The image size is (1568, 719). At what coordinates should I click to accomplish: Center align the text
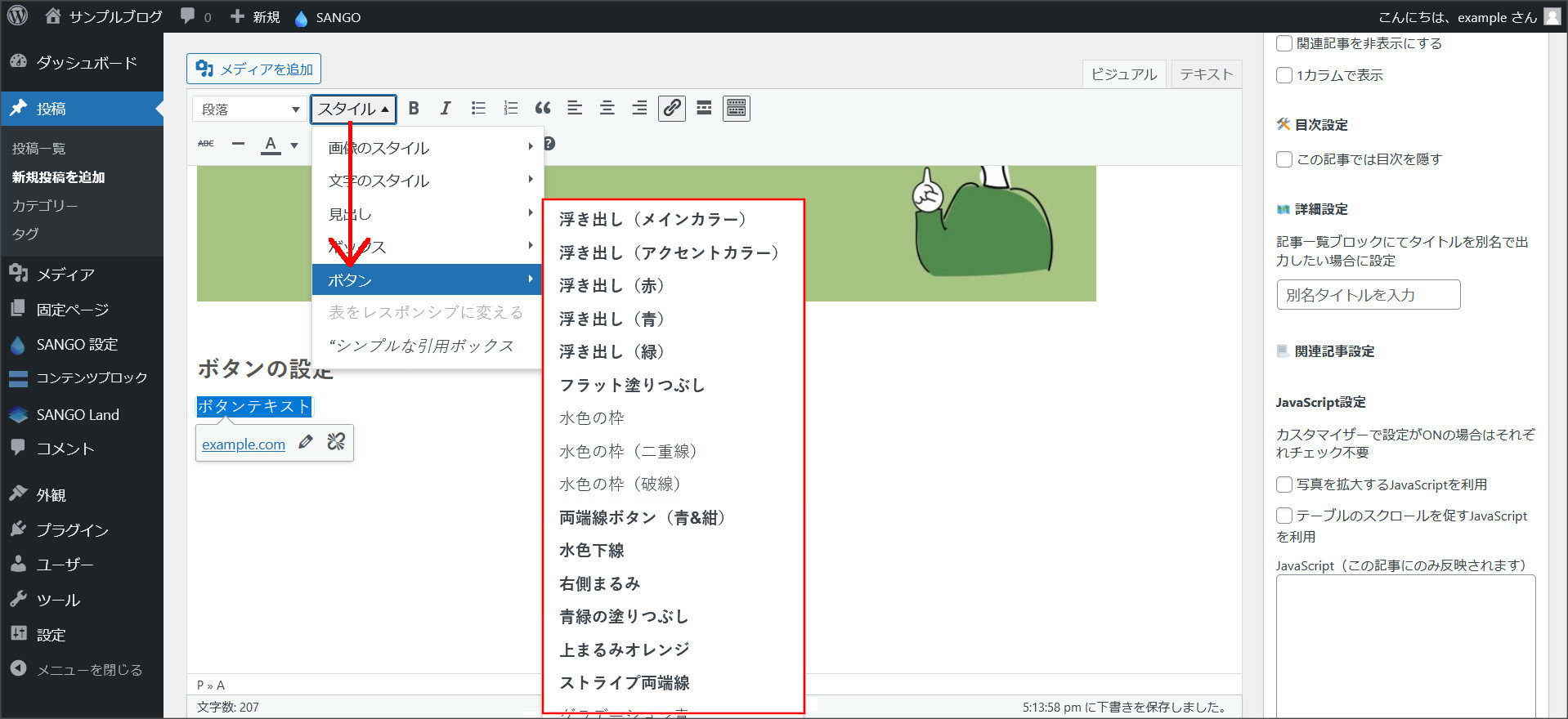click(607, 109)
